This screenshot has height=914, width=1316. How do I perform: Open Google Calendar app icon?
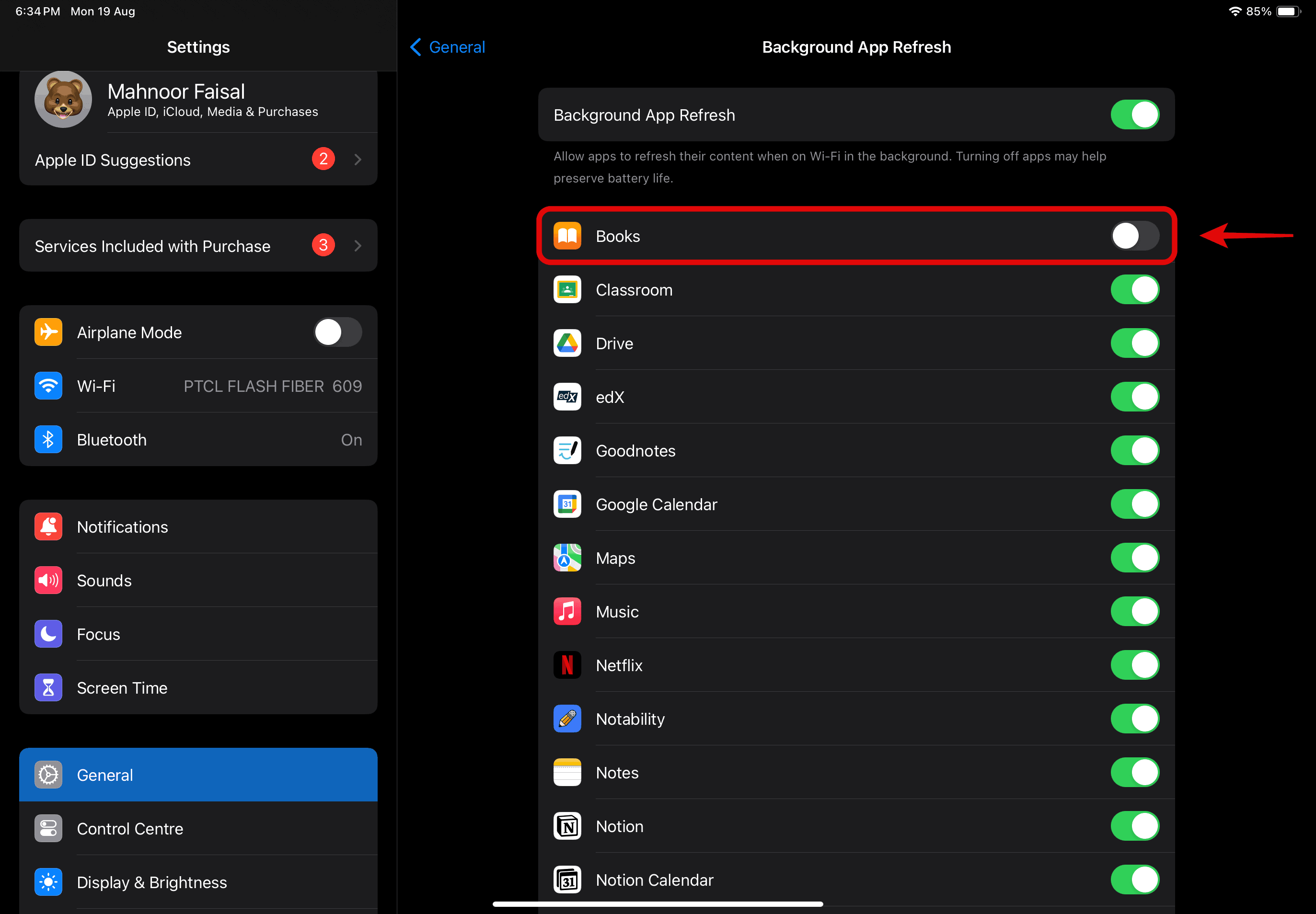[x=568, y=504]
